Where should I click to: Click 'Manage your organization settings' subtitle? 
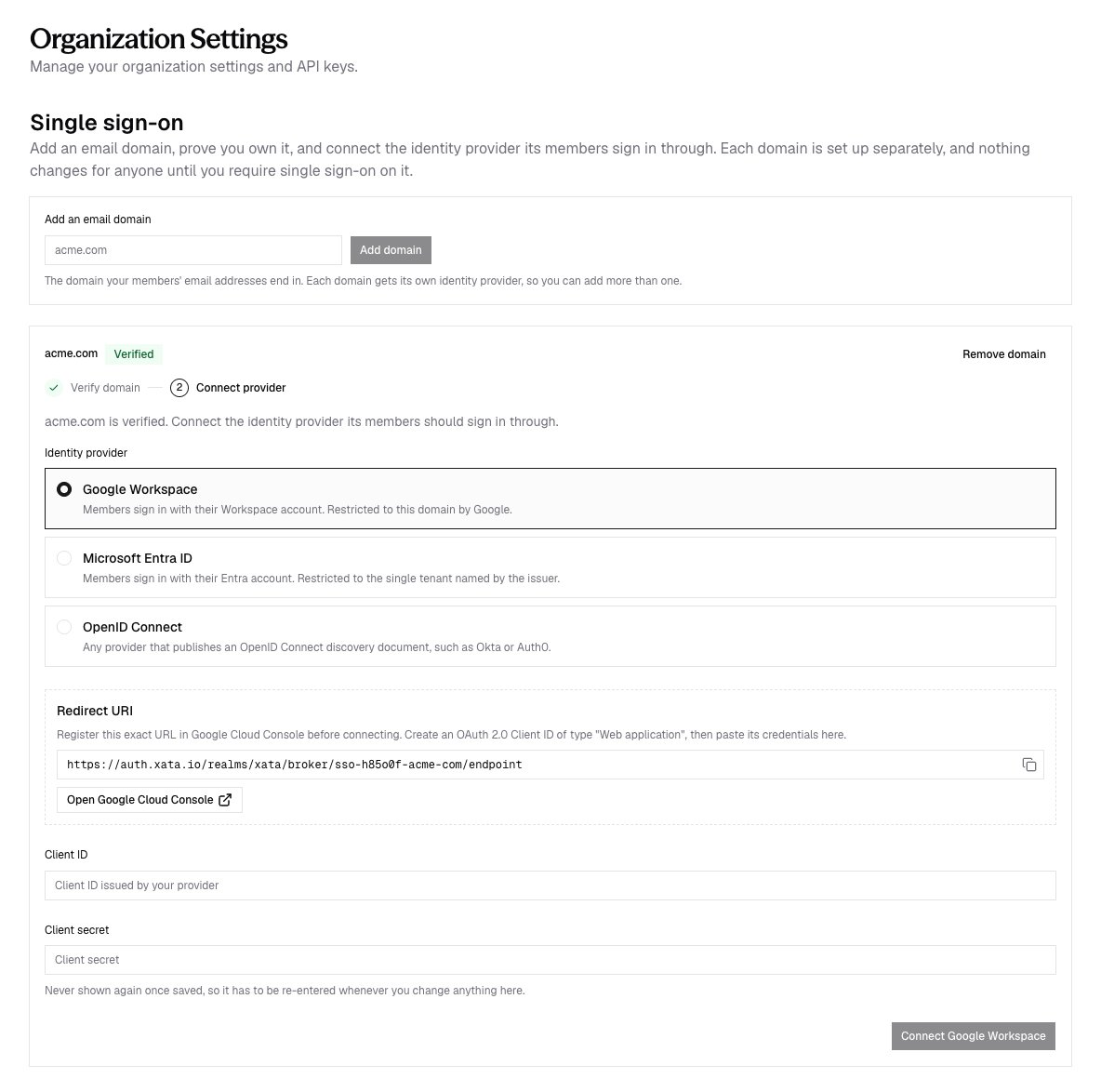tap(193, 66)
